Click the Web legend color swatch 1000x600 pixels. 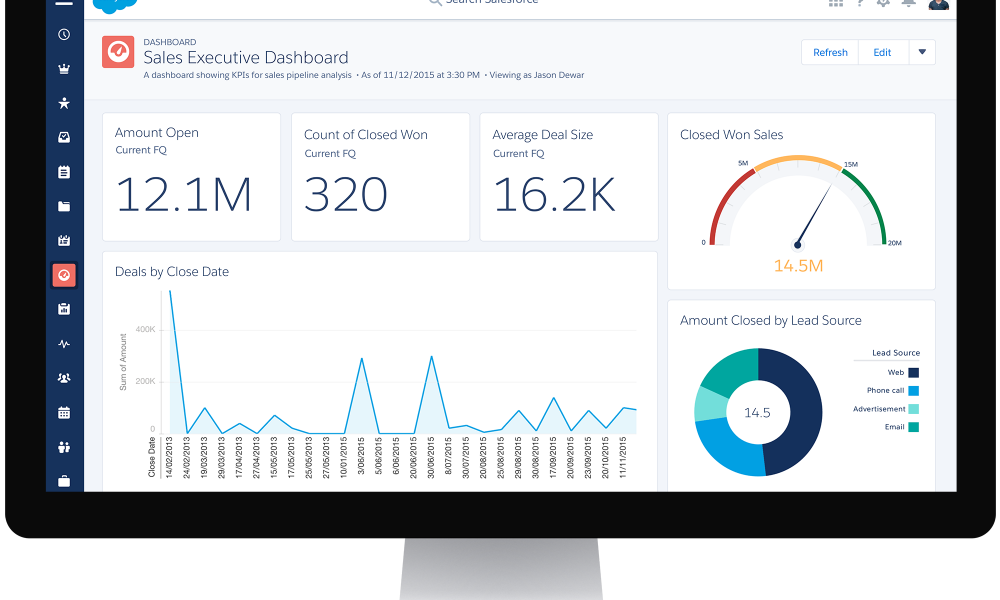click(913, 373)
